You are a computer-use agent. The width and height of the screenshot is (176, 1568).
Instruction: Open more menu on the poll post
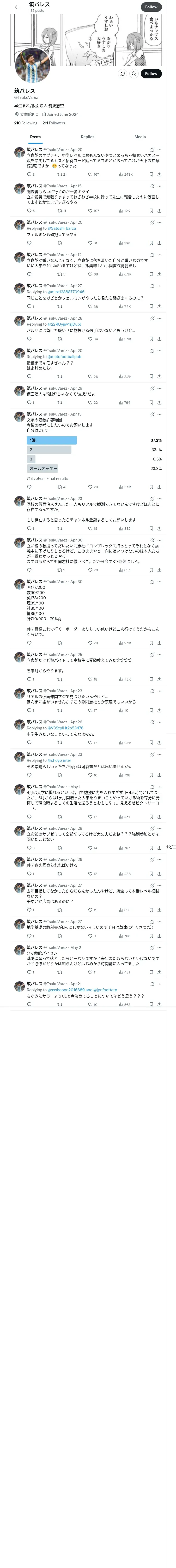(x=160, y=414)
